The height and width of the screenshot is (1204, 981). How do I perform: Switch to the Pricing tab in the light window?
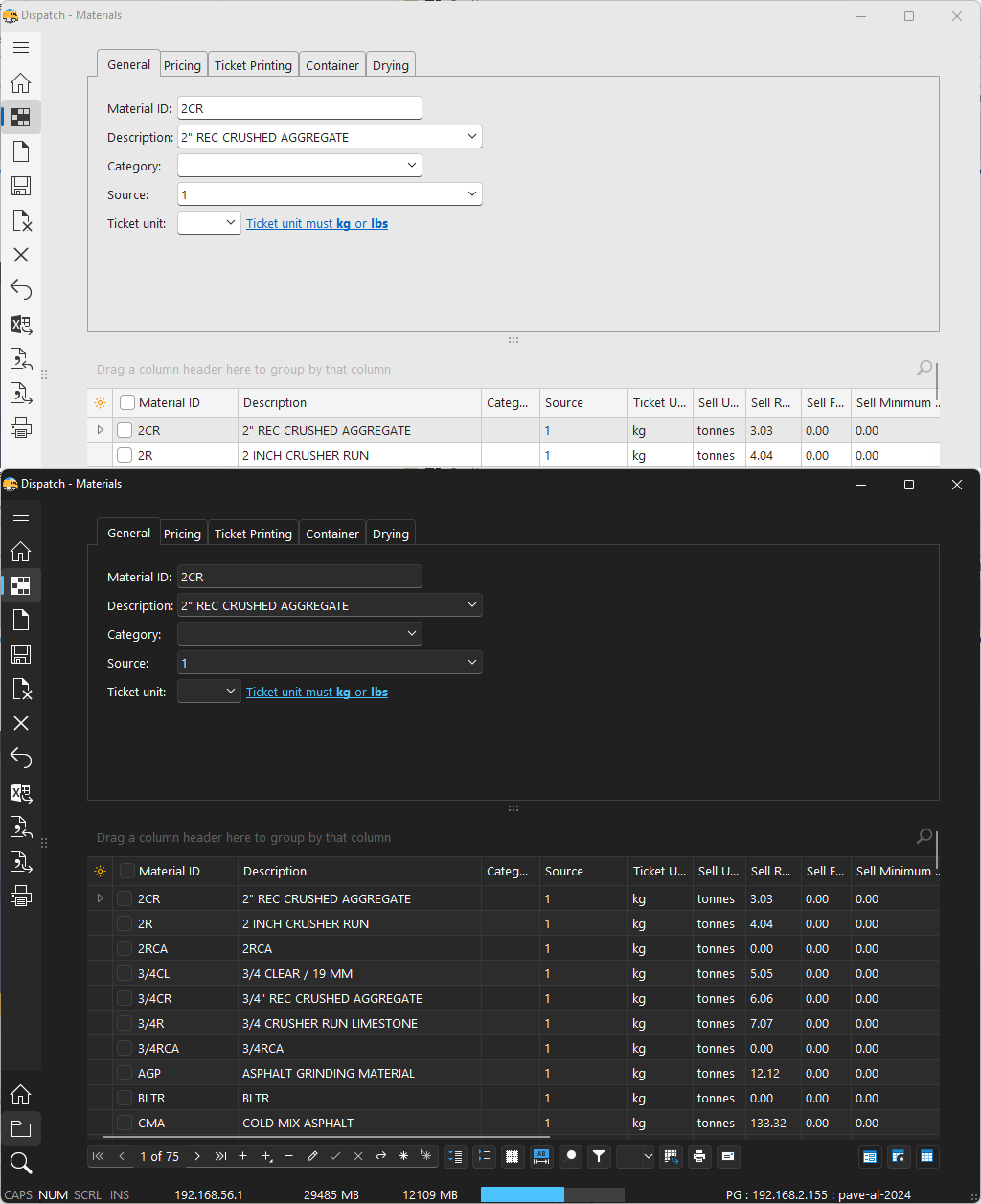[182, 65]
